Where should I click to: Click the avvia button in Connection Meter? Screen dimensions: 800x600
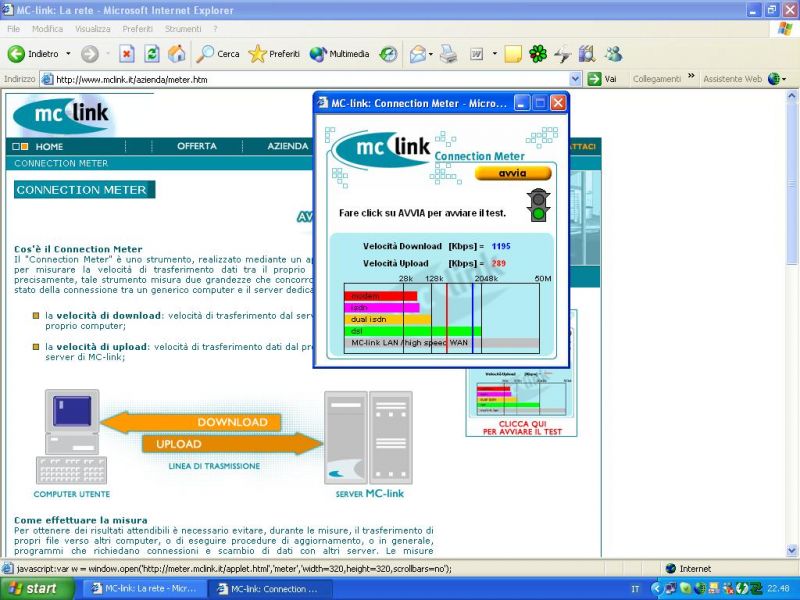click(x=513, y=173)
